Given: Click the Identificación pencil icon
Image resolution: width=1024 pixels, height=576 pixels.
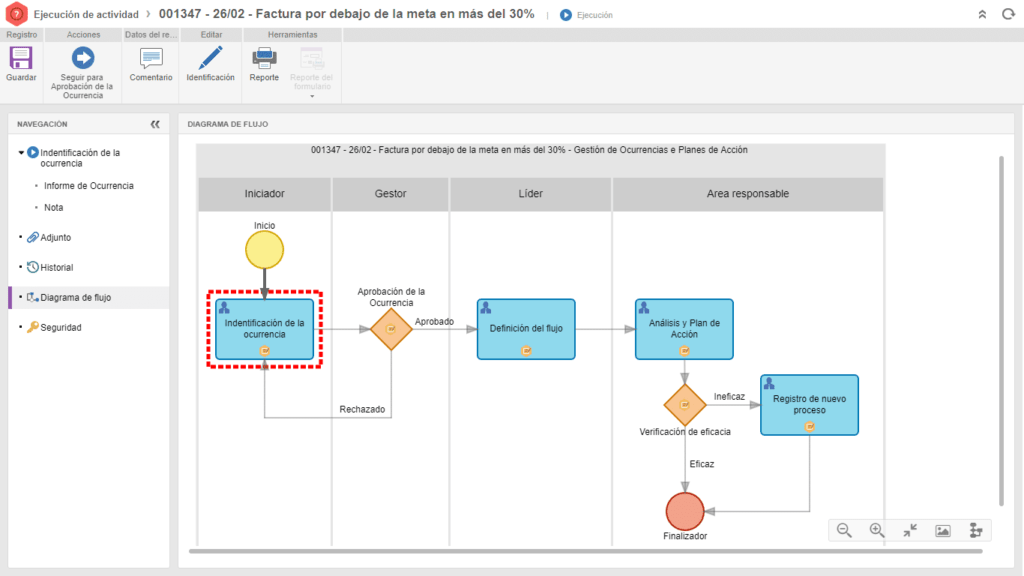Looking at the screenshot, I should coord(210,59).
